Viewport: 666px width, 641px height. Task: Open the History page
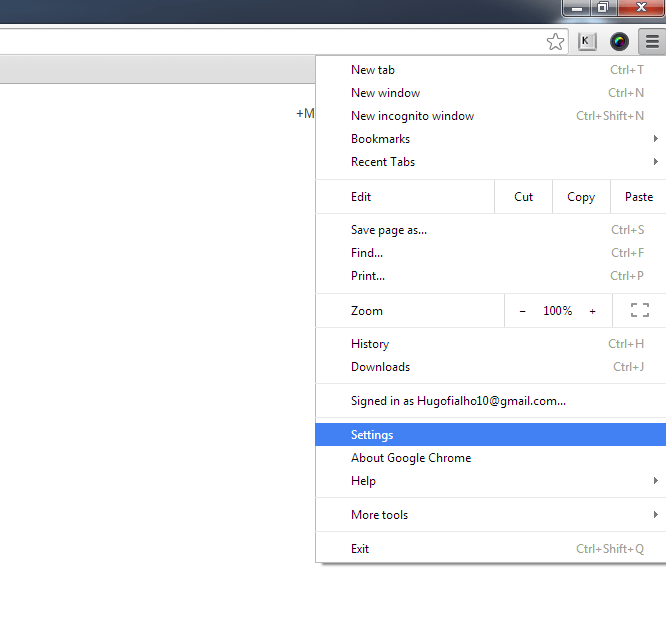pyautogui.click(x=370, y=344)
